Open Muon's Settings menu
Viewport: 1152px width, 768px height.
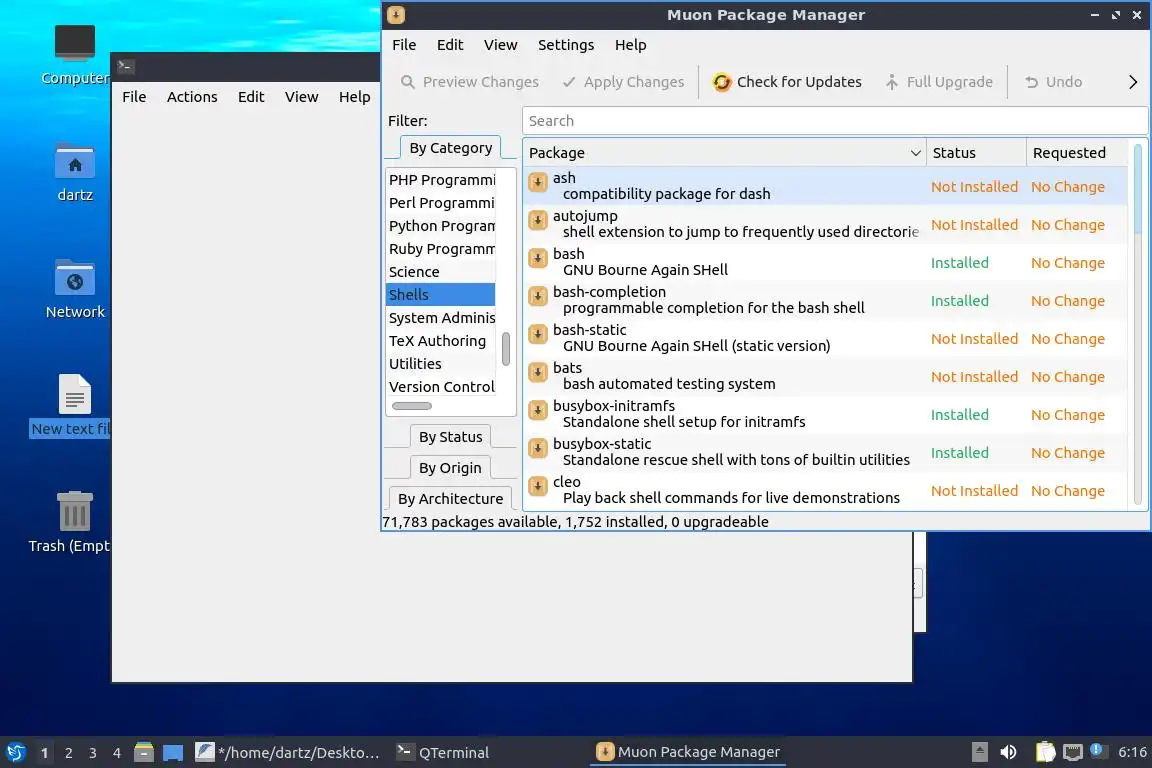[x=566, y=45]
